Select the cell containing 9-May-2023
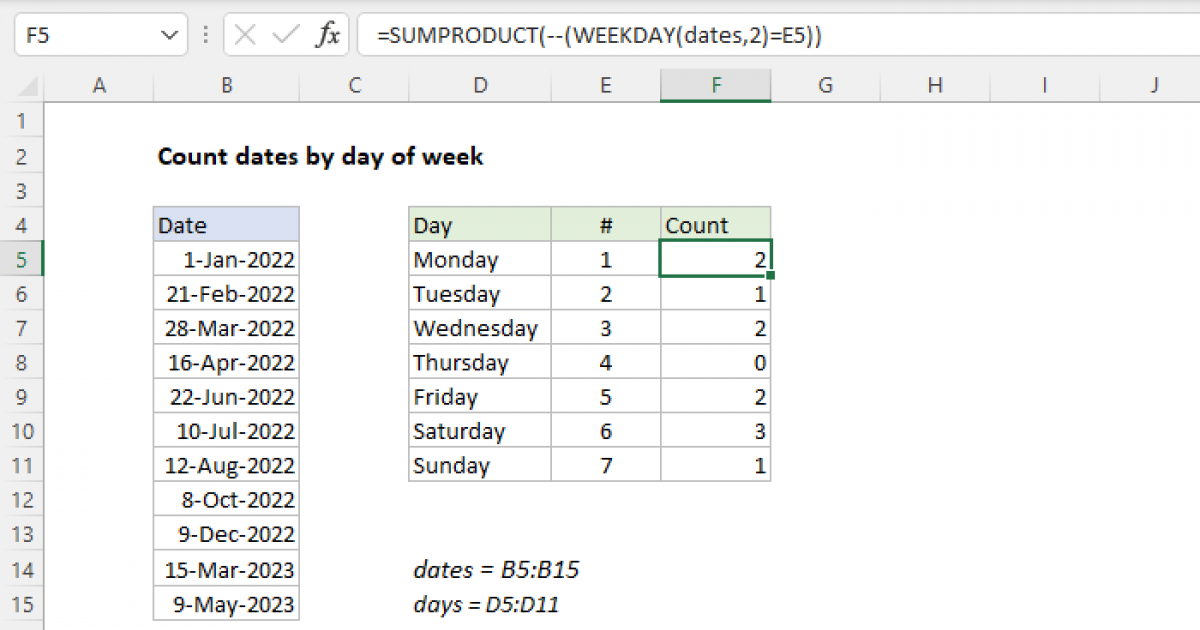Screen dimensions: 1200x630 pos(226,602)
